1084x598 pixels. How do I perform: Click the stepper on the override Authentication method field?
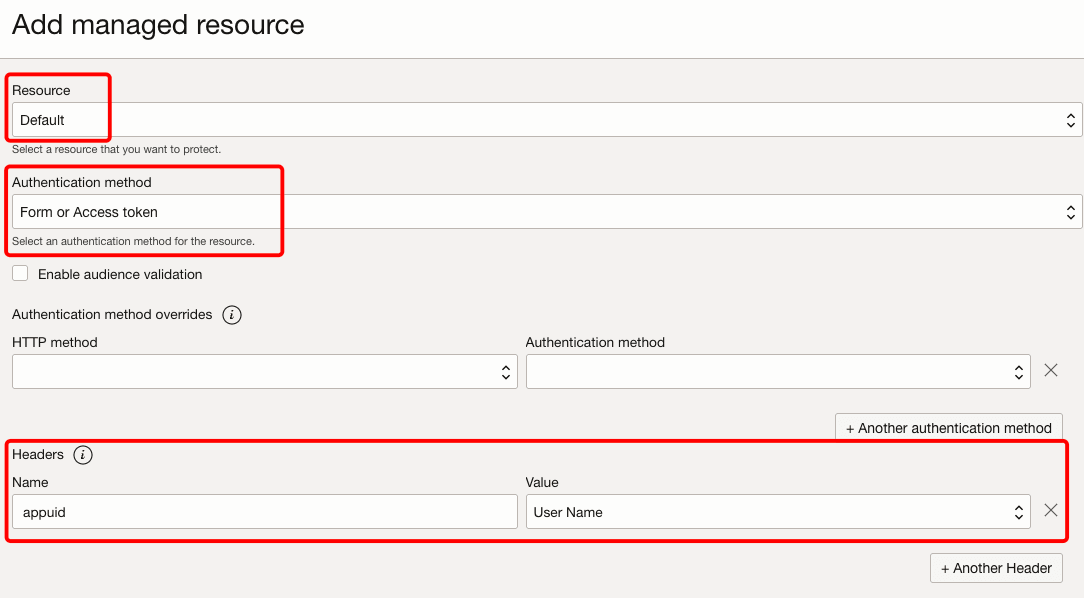tap(1020, 370)
